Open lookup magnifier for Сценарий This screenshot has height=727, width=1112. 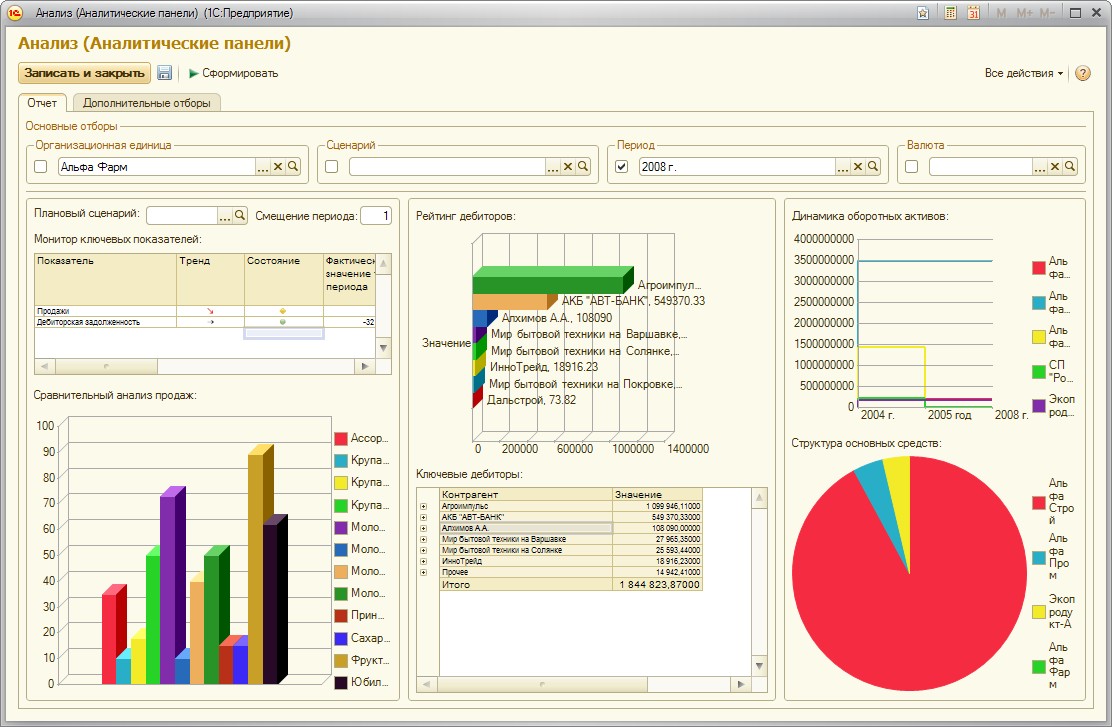coord(583,167)
